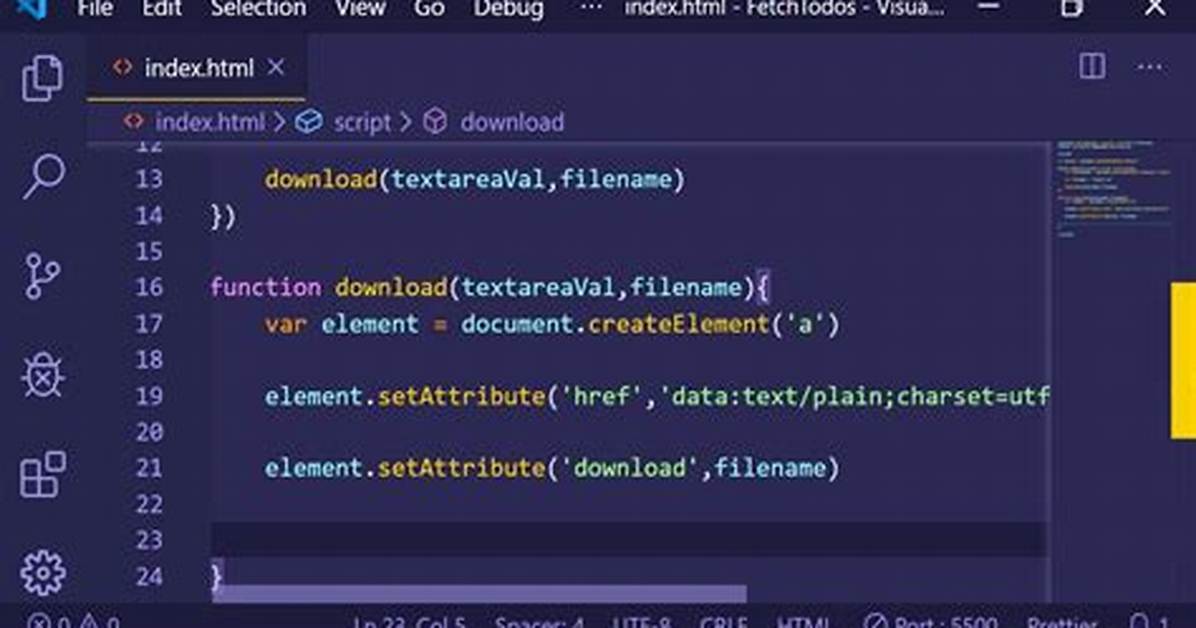Open the Search view in the activity bar
This screenshot has height=628, width=1196.
point(43,176)
